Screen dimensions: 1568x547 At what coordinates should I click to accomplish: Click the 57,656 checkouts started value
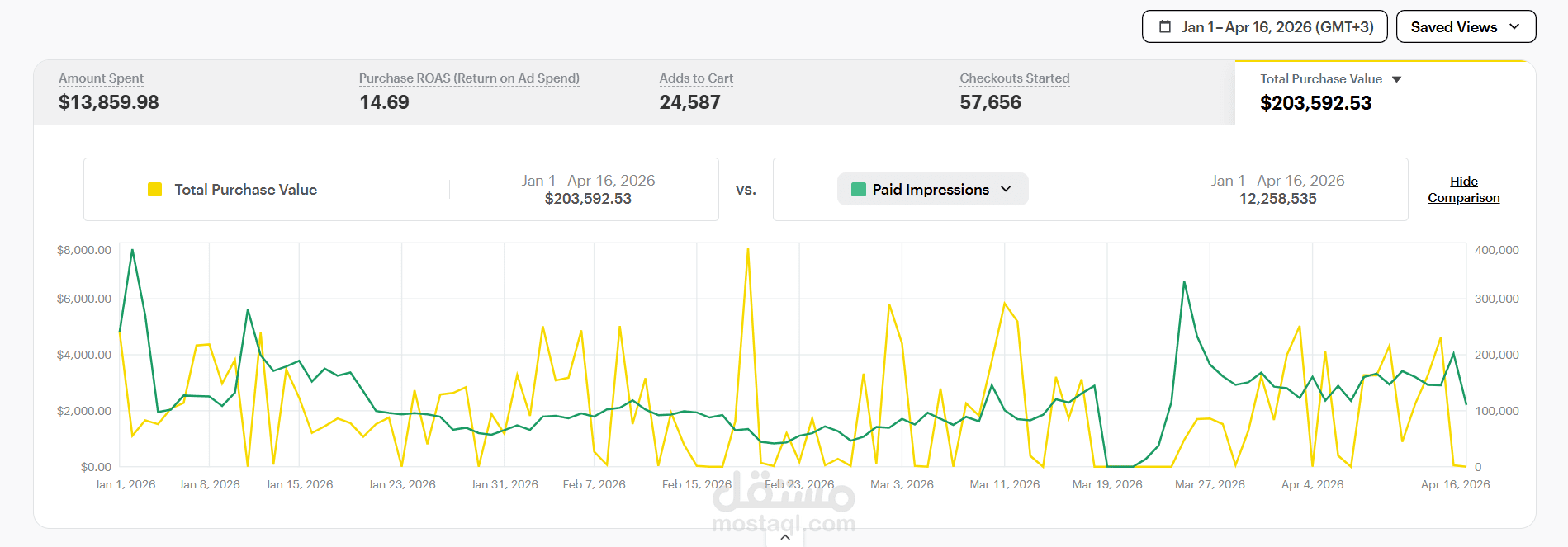(990, 102)
